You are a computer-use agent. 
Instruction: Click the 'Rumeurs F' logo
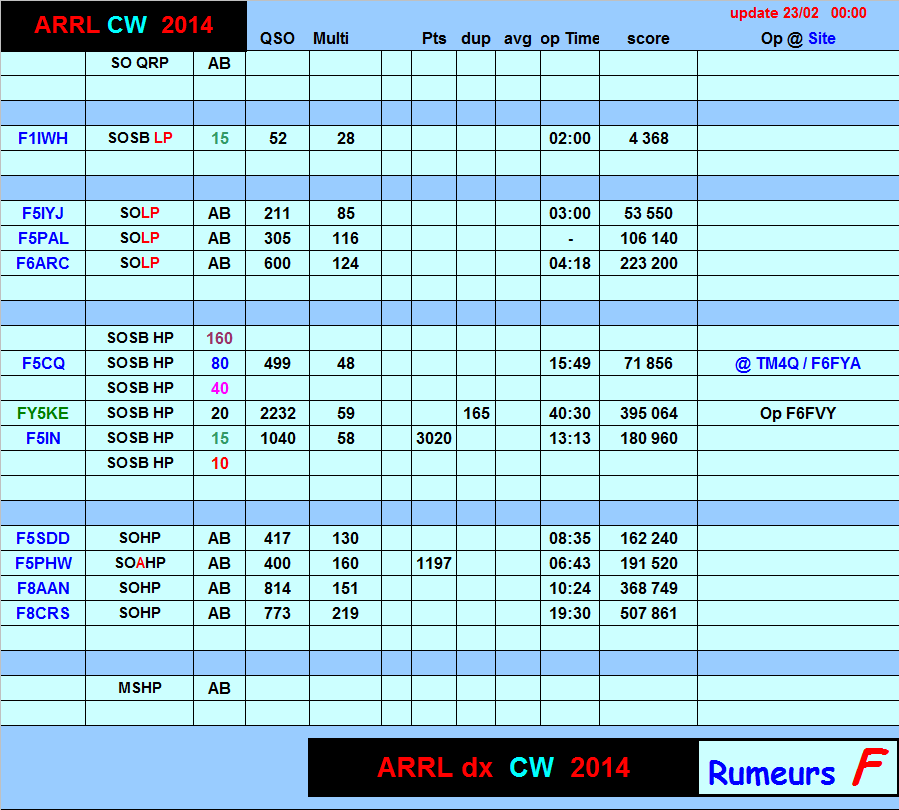point(798,768)
